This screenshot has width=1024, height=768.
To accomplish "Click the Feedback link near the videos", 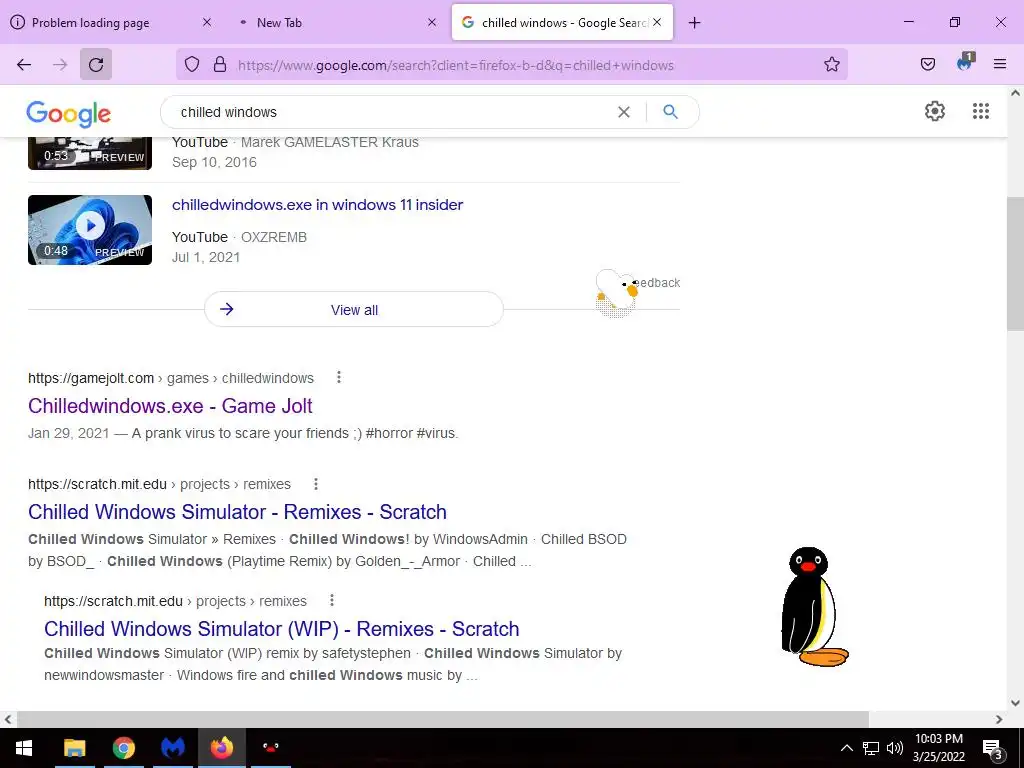I will pyautogui.click(x=656, y=283).
